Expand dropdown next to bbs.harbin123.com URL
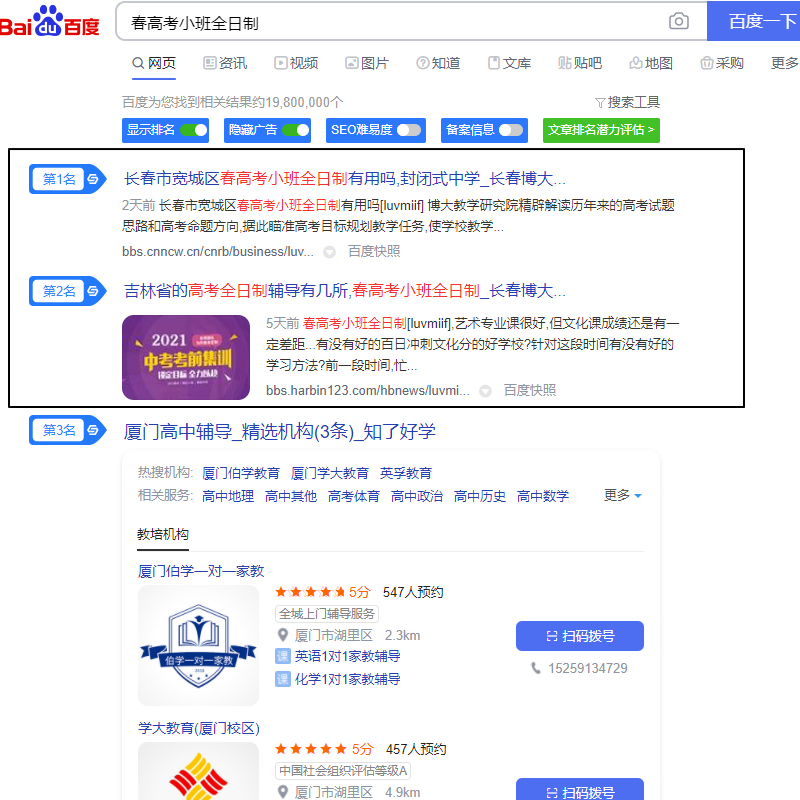The width and height of the screenshot is (800, 800). 485,391
